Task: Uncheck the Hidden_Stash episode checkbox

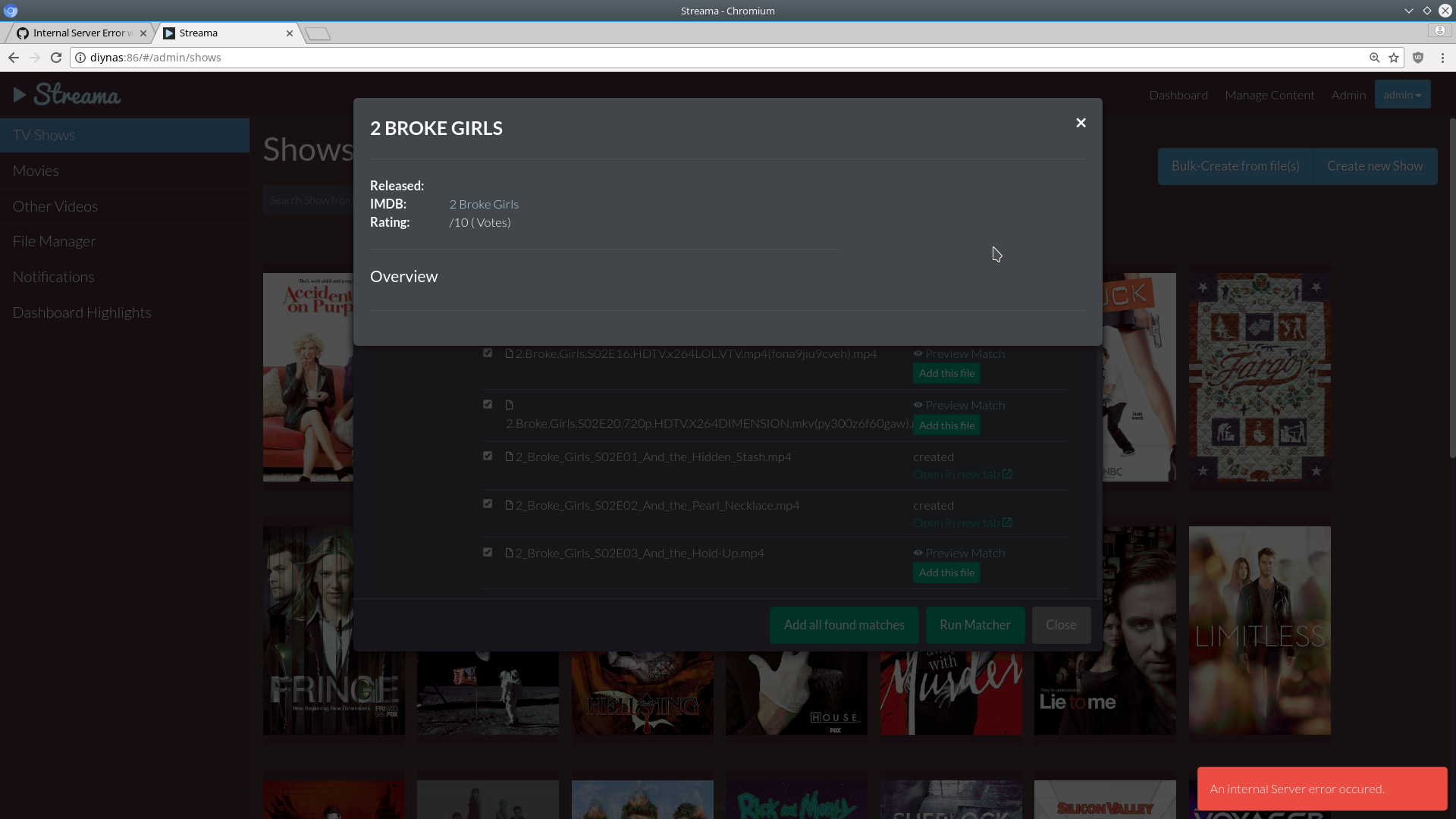Action: [x=488, y=455]
